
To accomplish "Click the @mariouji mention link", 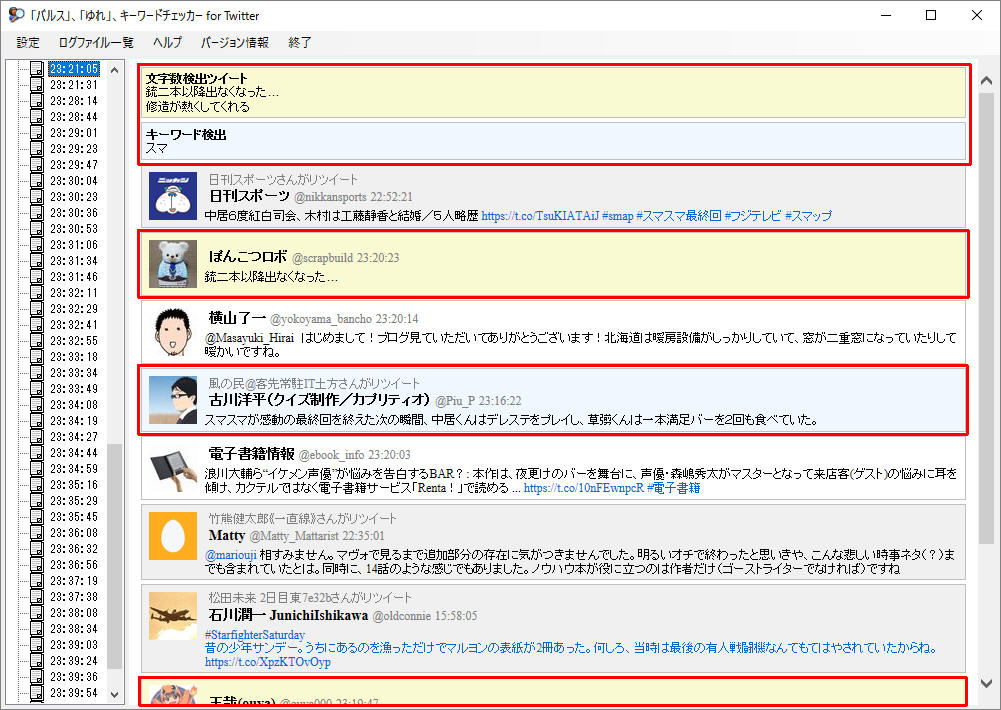I will (x=231, y=554).
